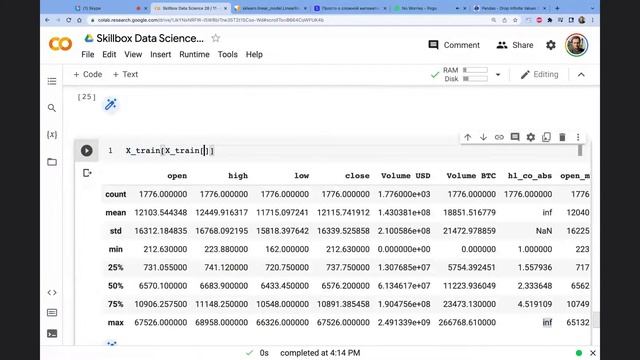
Task: Delete the cell with trash icon
Action: pyautogui.click(x=562, y=137)
